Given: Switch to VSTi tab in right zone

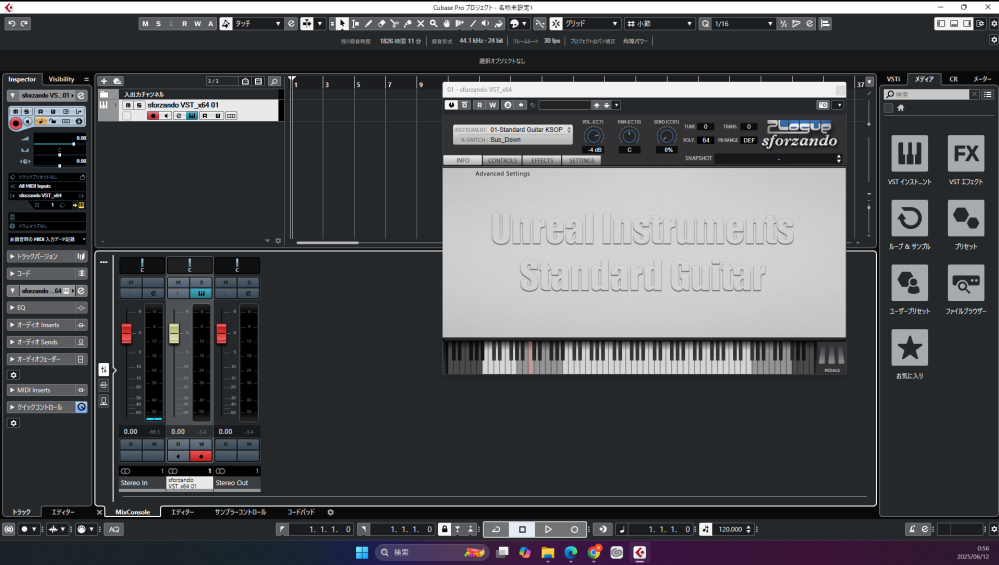Looking at the screenshot, I should tap(893, 79).
